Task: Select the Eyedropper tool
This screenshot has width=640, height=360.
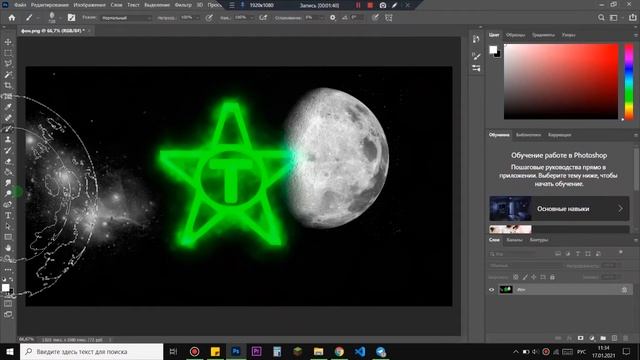Action: coord(8,107)
